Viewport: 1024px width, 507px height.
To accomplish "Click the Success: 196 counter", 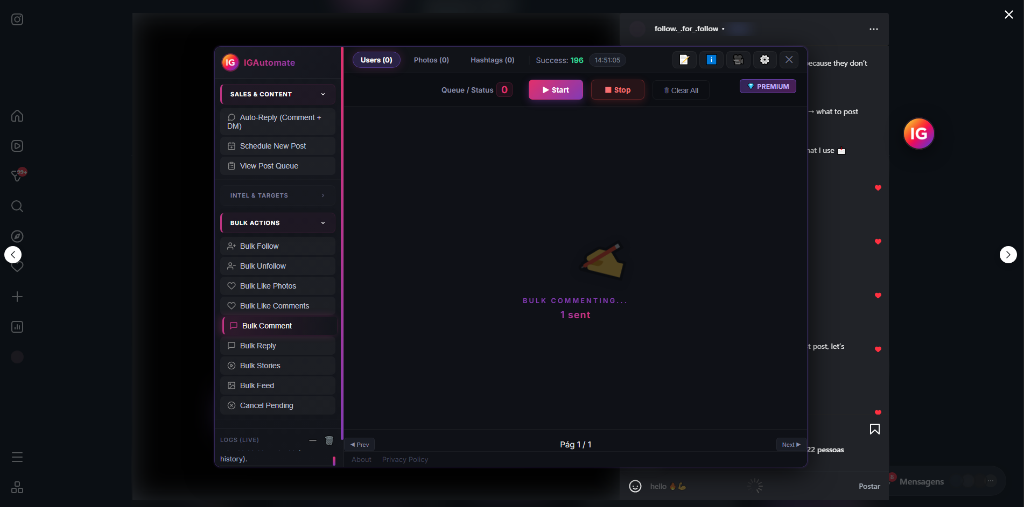I will coord(560,60).
